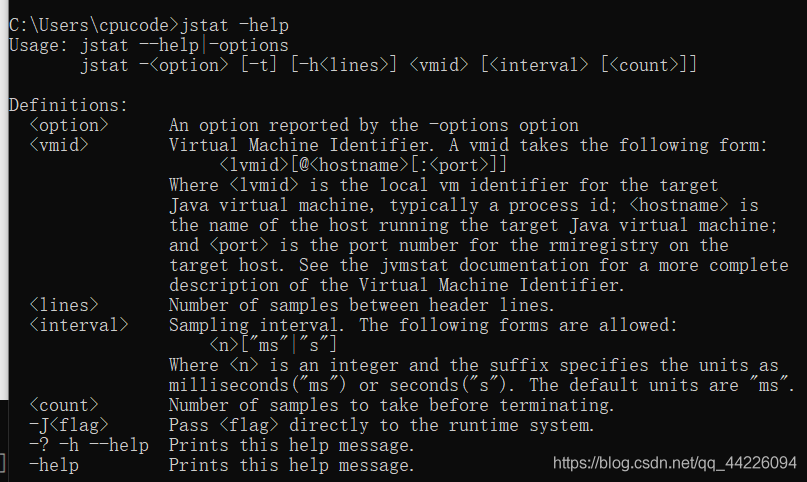
Task: Click the "-J<flag>" option text
Action: pyautogui.click(x=68, y=425)
